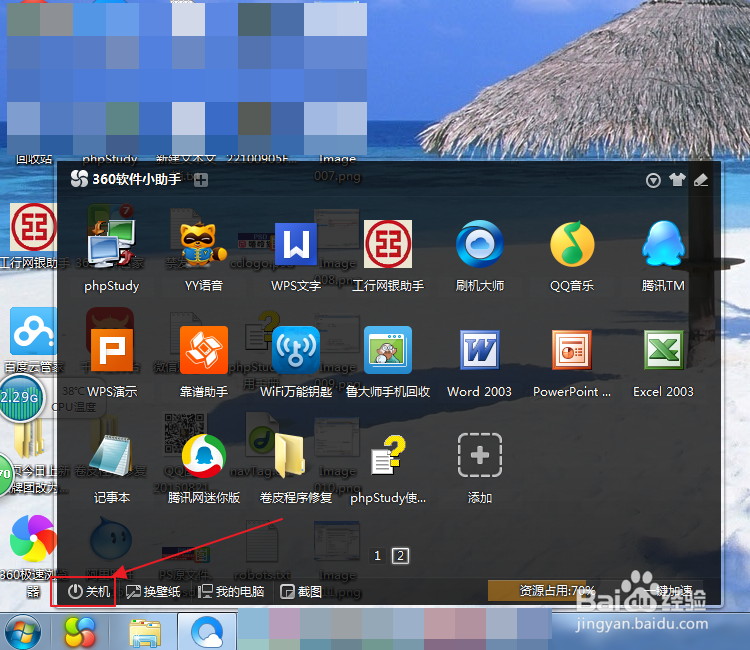Click the plus icon next to 360软件小助手 title
This screenshot has height=650, width=750.
(201, 180)
